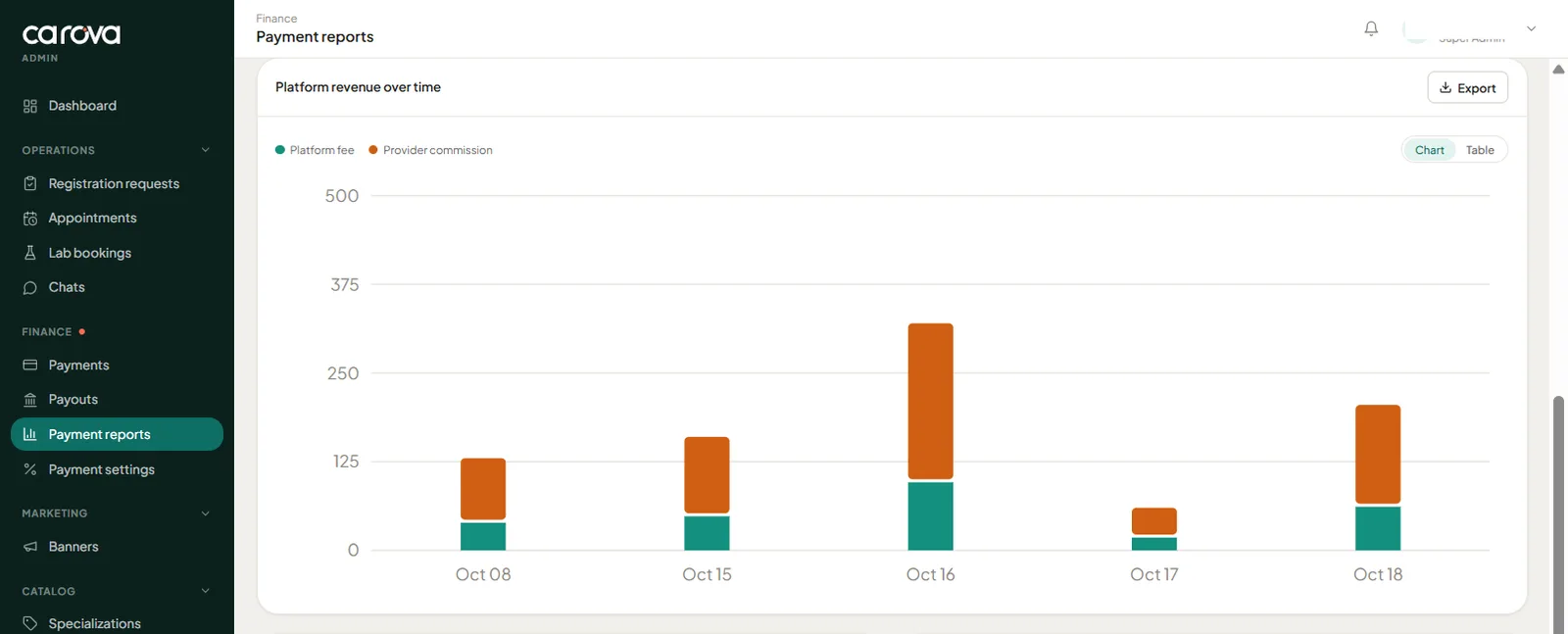Click the page vertical scrollbar thumb

[x=1558, y=513]
